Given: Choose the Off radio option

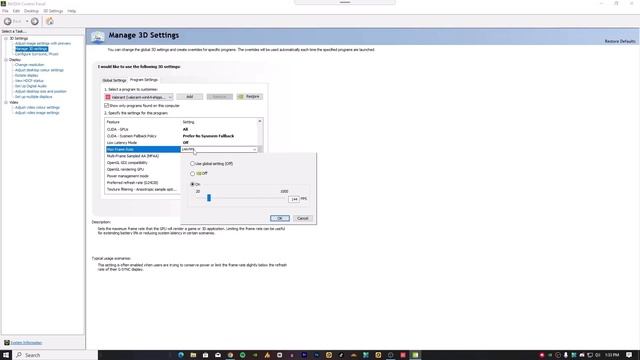Looking at the screenshot, I should click(x=192, y=173).
